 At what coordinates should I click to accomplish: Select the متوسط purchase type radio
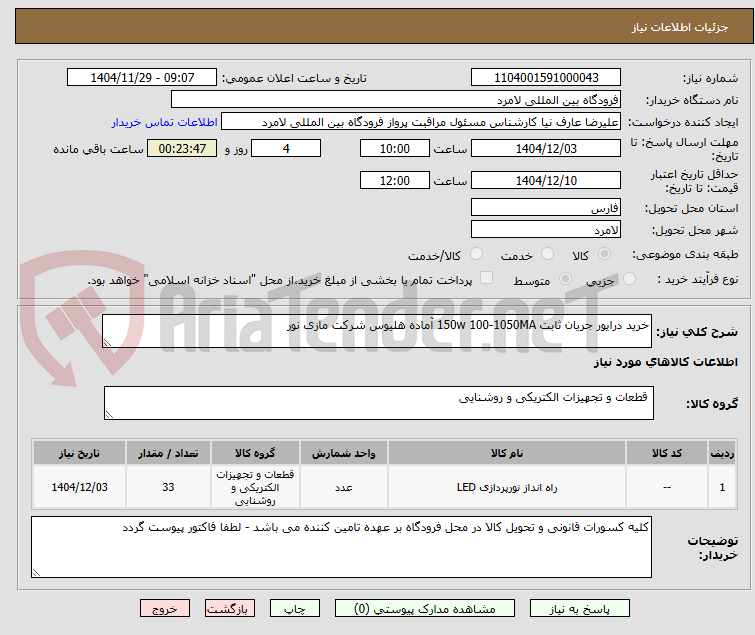click(565, 279)
